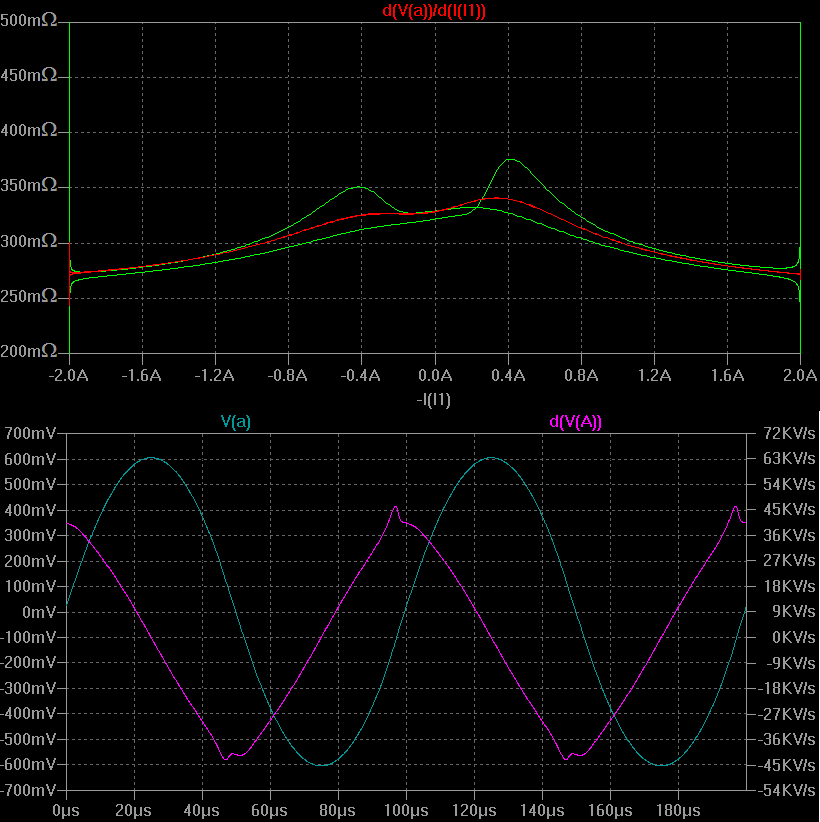Click the 72KV/s right axis value
This screenshot has height=822, width=820.
click(x=789, y=434)
